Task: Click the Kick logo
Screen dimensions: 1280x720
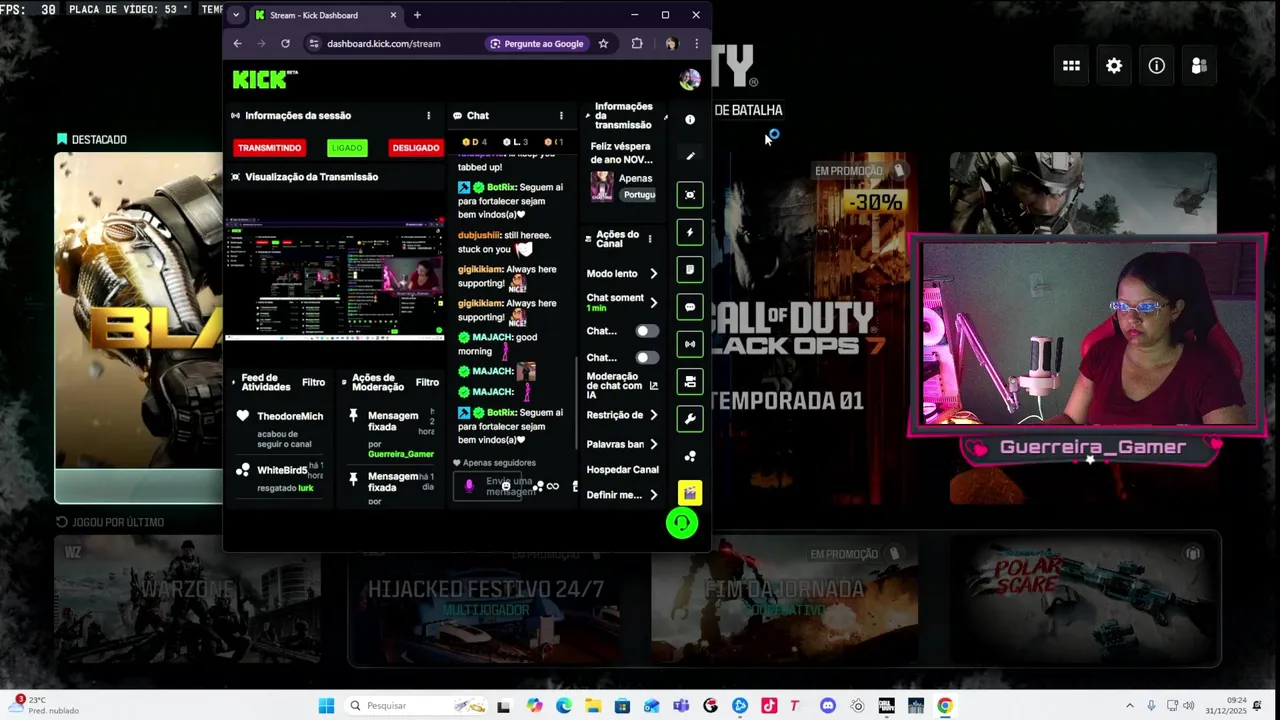Action: click(265, 79)
